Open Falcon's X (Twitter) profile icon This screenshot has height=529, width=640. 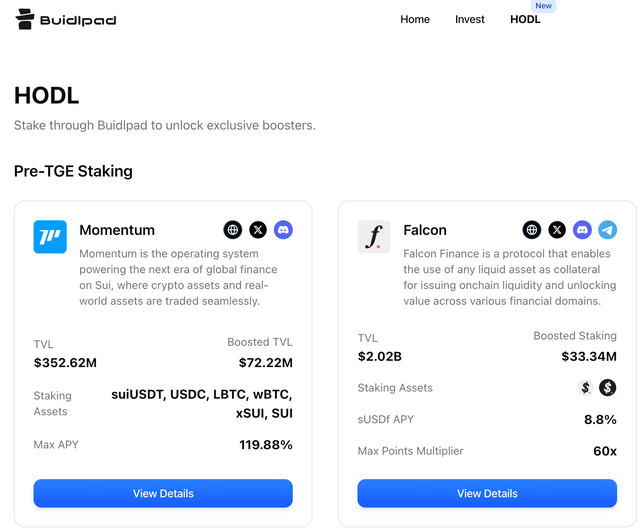coord(557,230)
